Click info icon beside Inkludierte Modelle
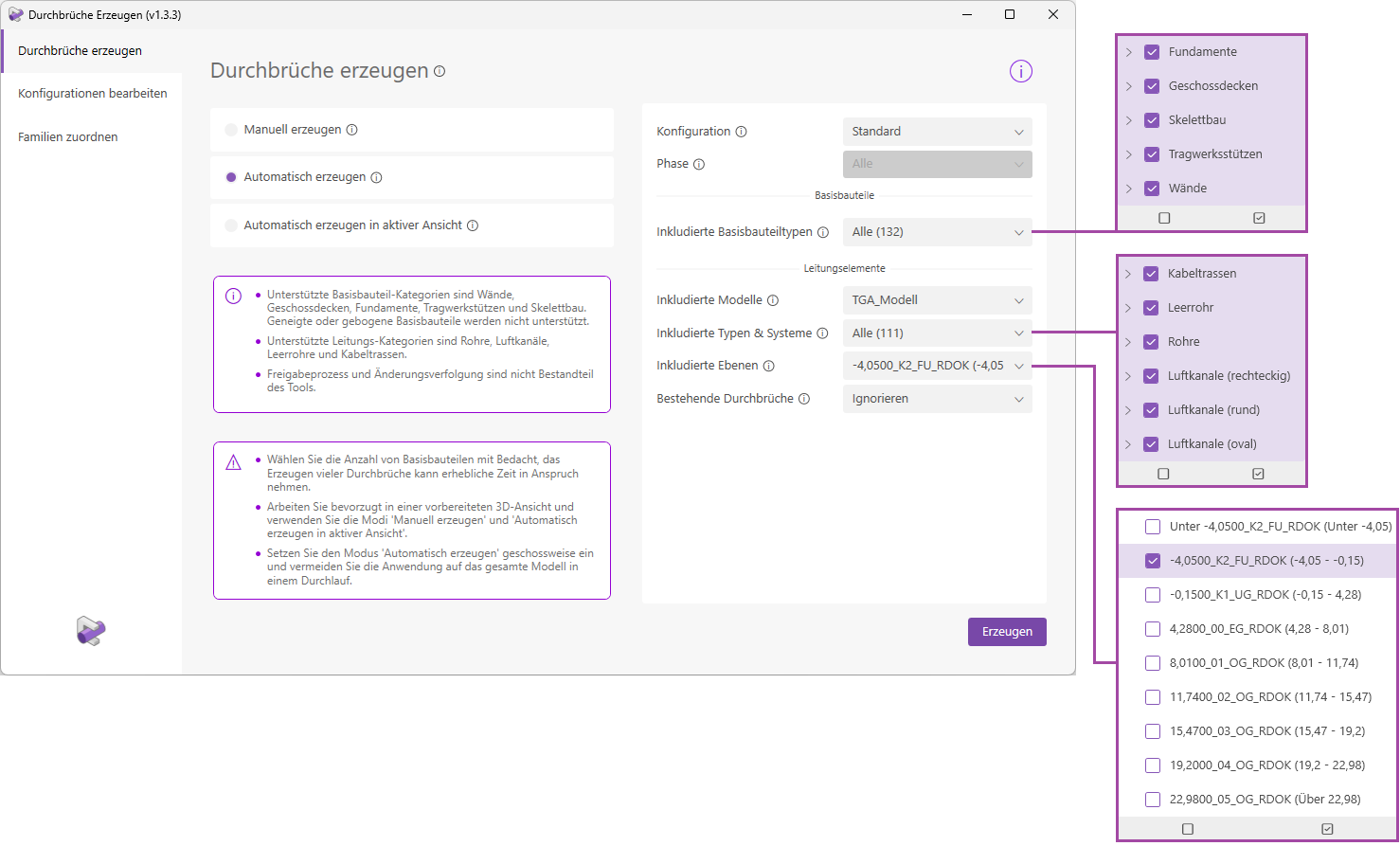 [x=773, y=300]
